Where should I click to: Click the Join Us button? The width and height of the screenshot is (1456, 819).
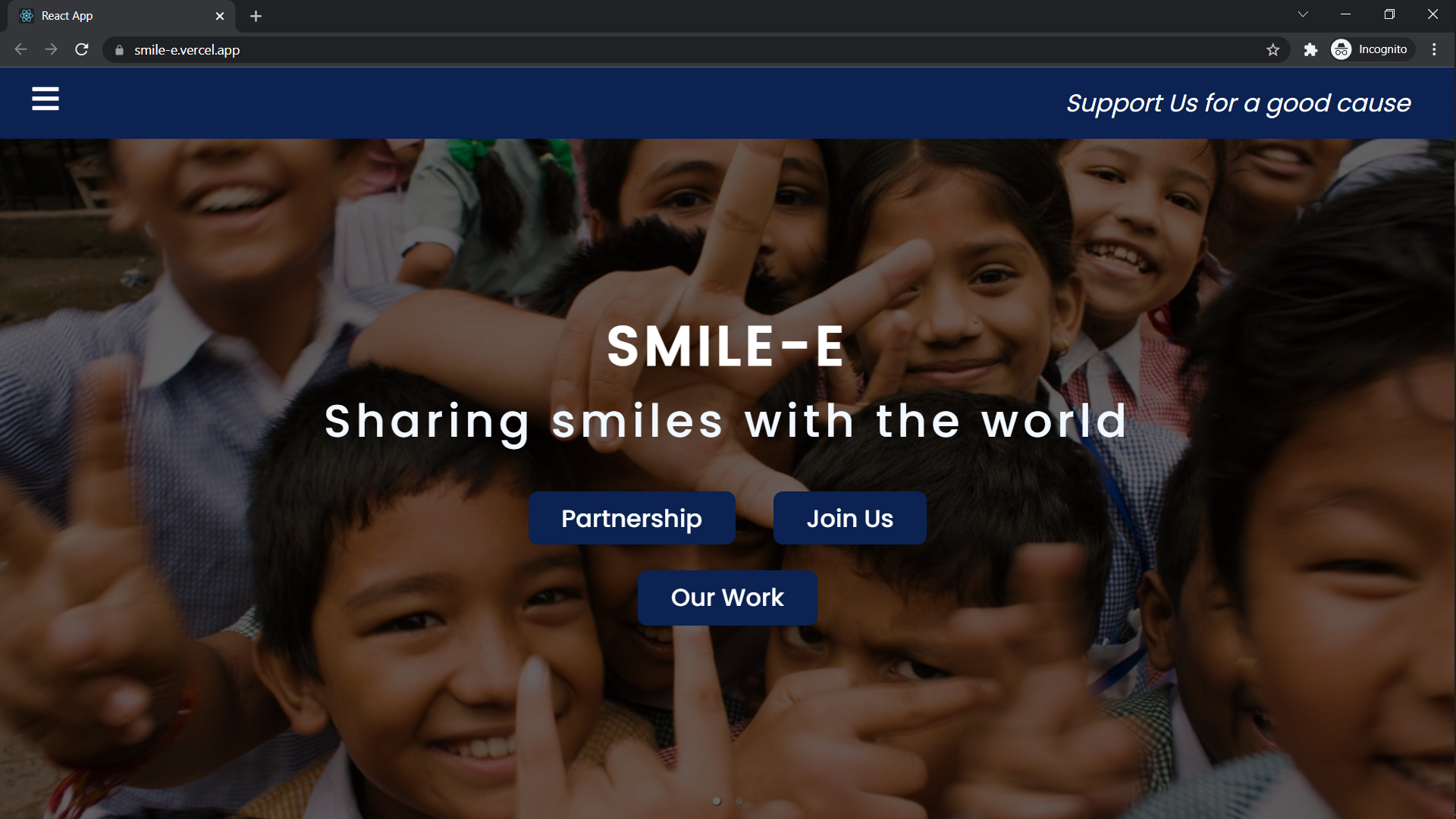click(849, 518)
